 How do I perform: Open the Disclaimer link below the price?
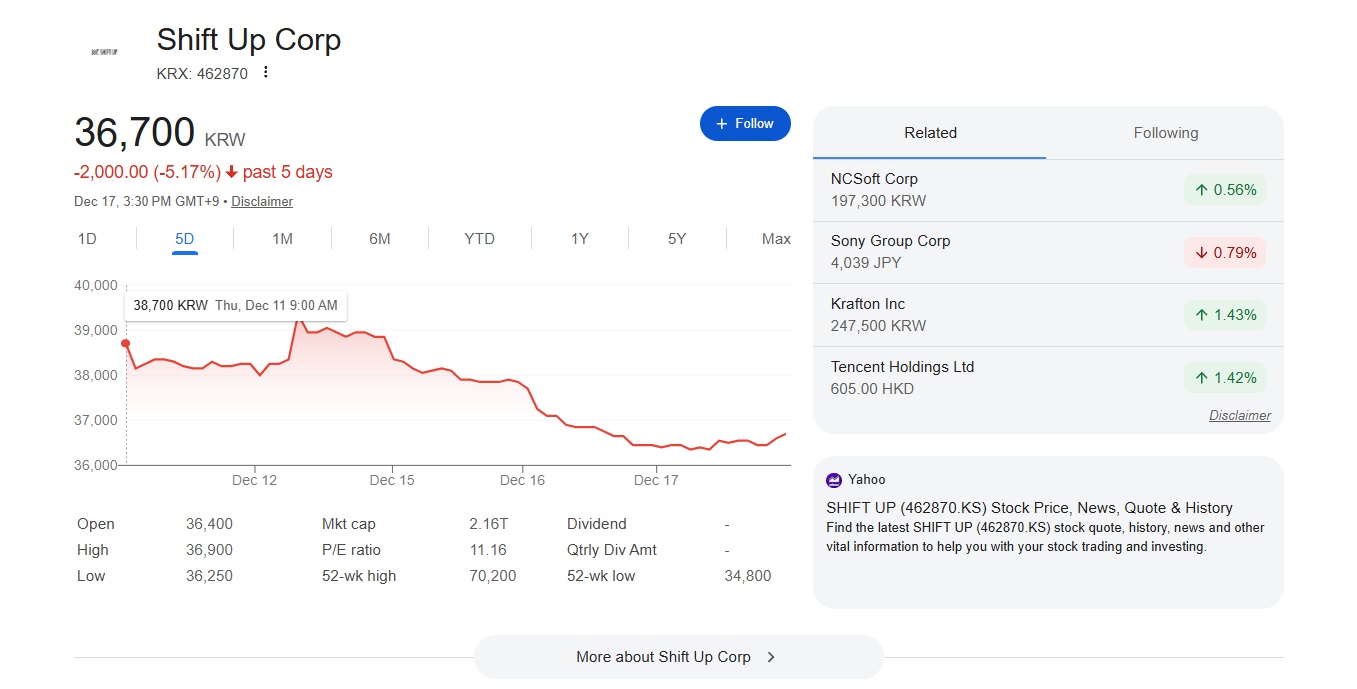(x=262, y=201)
